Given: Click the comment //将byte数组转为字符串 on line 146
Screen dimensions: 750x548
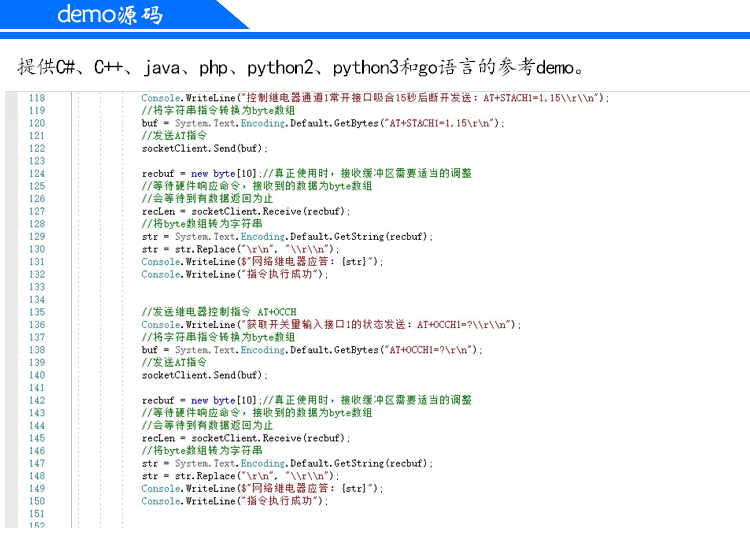Looking at the screenshot, I should [x=202, y=451].
